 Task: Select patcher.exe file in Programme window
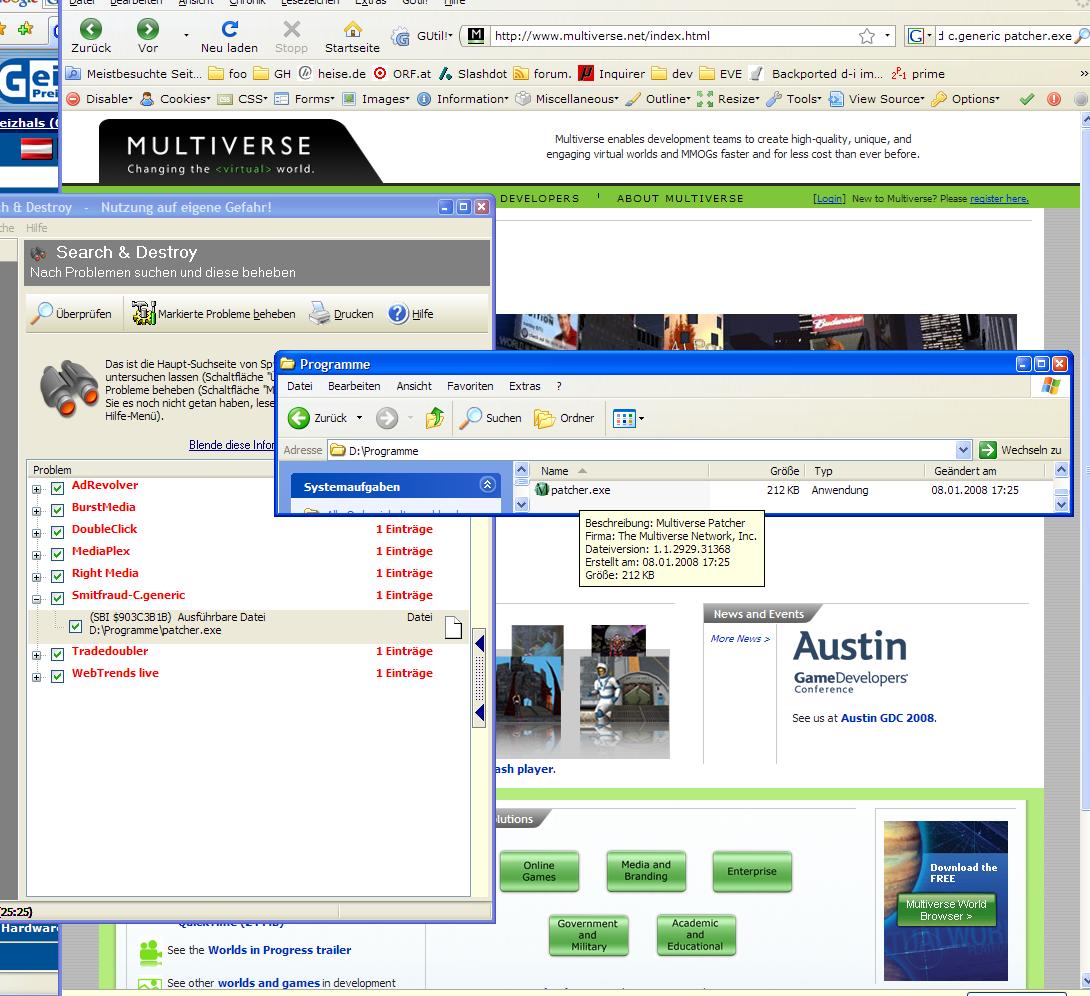[x=580, y=490]
